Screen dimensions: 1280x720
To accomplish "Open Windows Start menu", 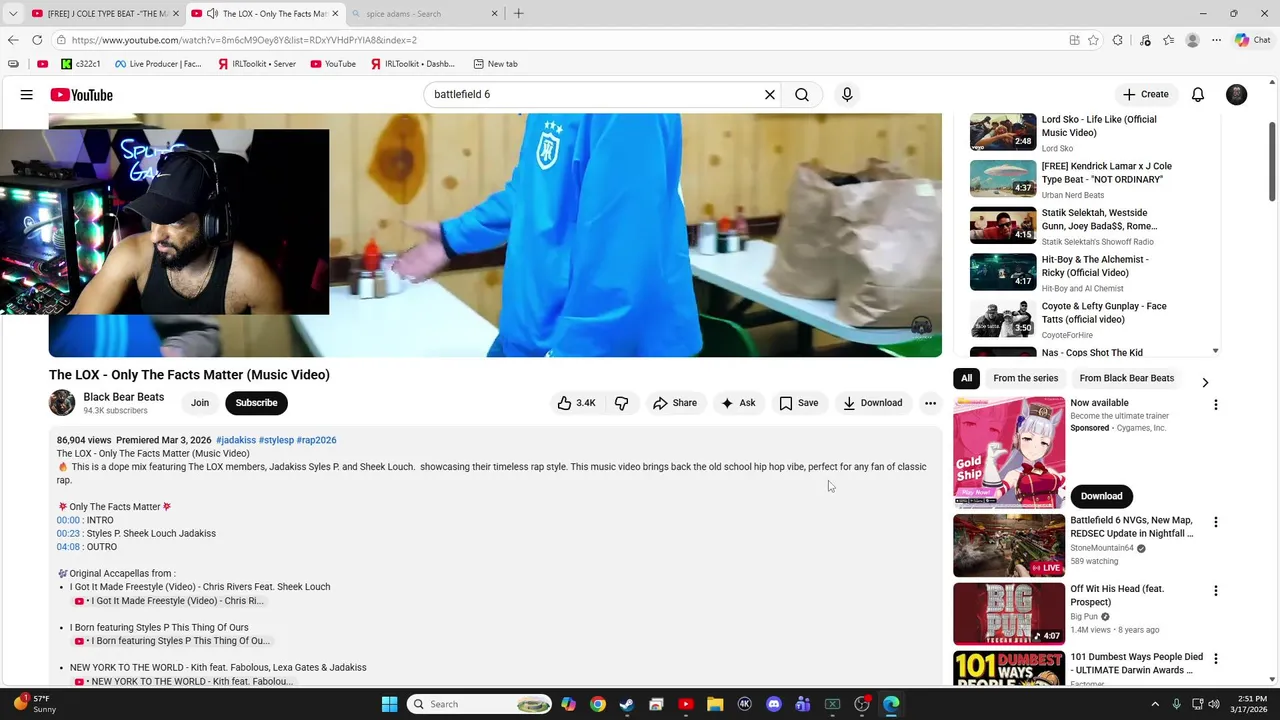I will 390,704.
